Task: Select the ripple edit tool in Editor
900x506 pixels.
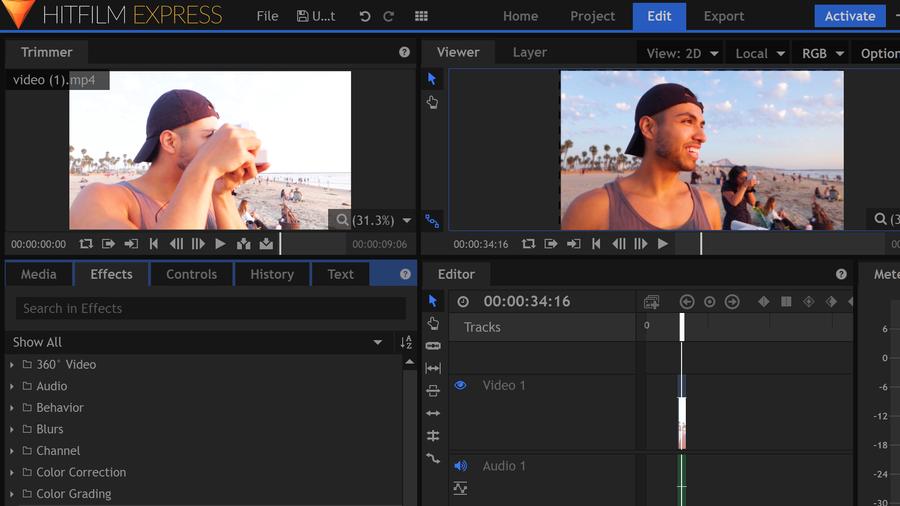Action: click(433, 413)
